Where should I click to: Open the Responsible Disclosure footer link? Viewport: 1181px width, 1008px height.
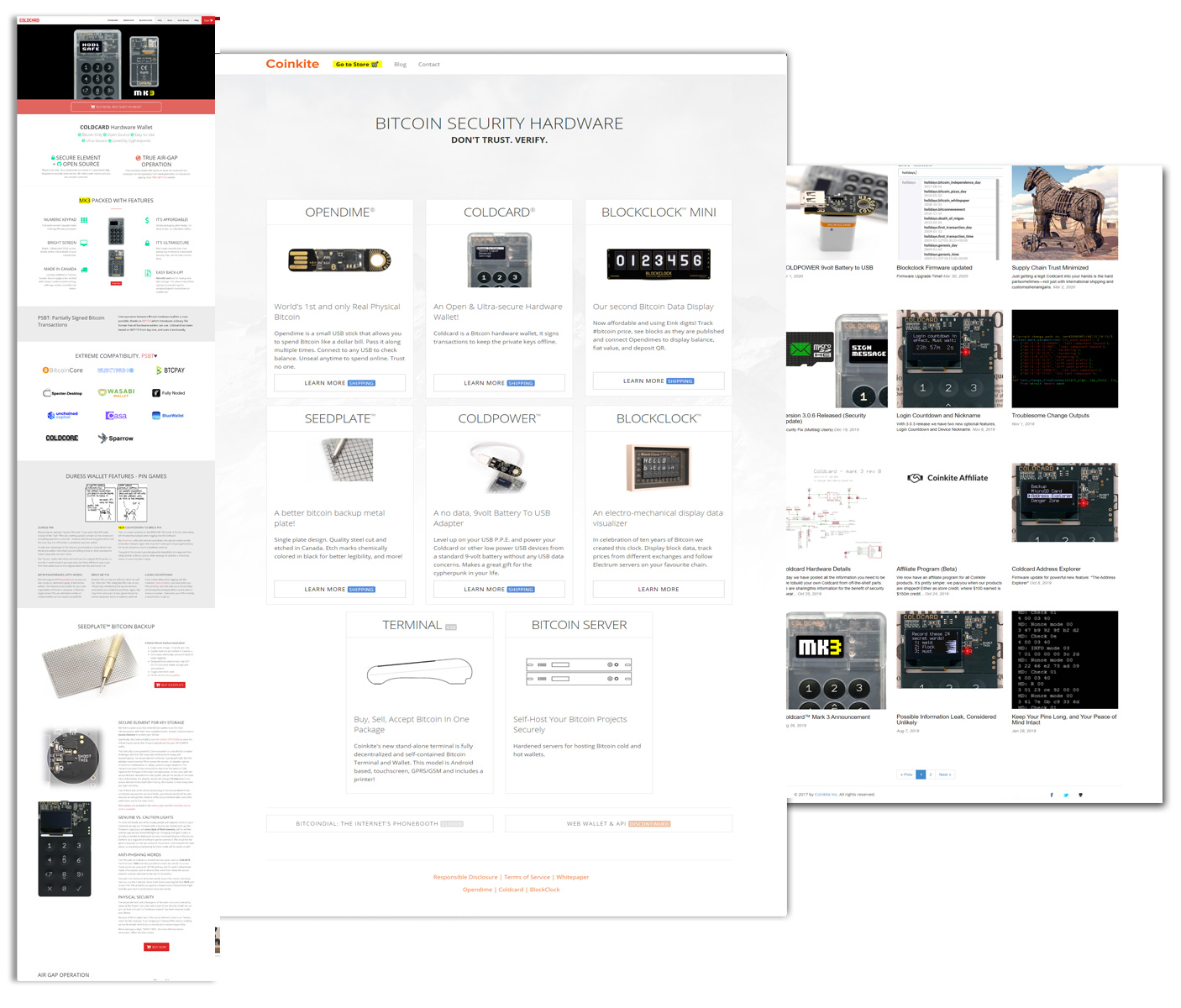[465, 877]
